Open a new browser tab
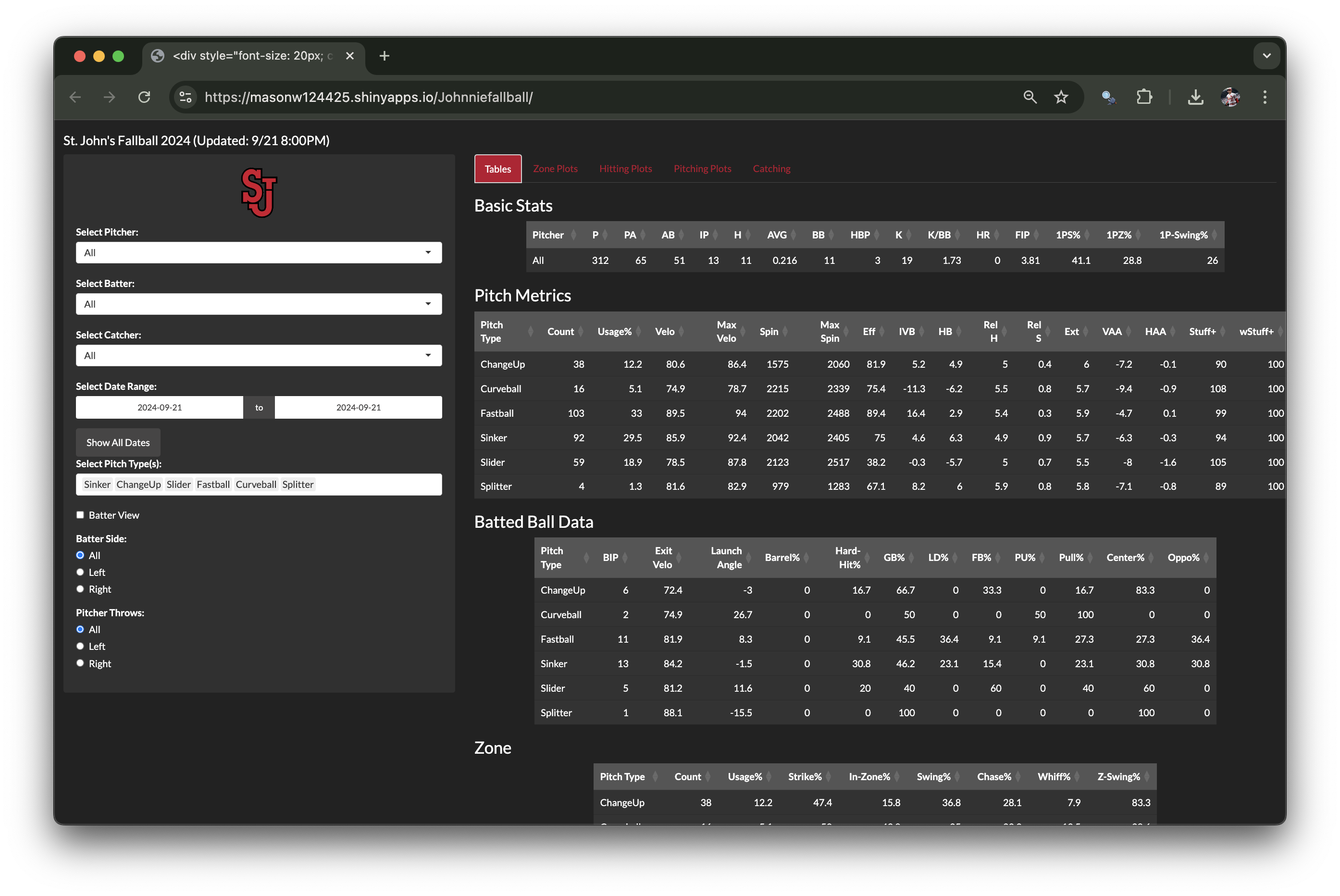The image size is (1340, 896). tap(385, 55)
